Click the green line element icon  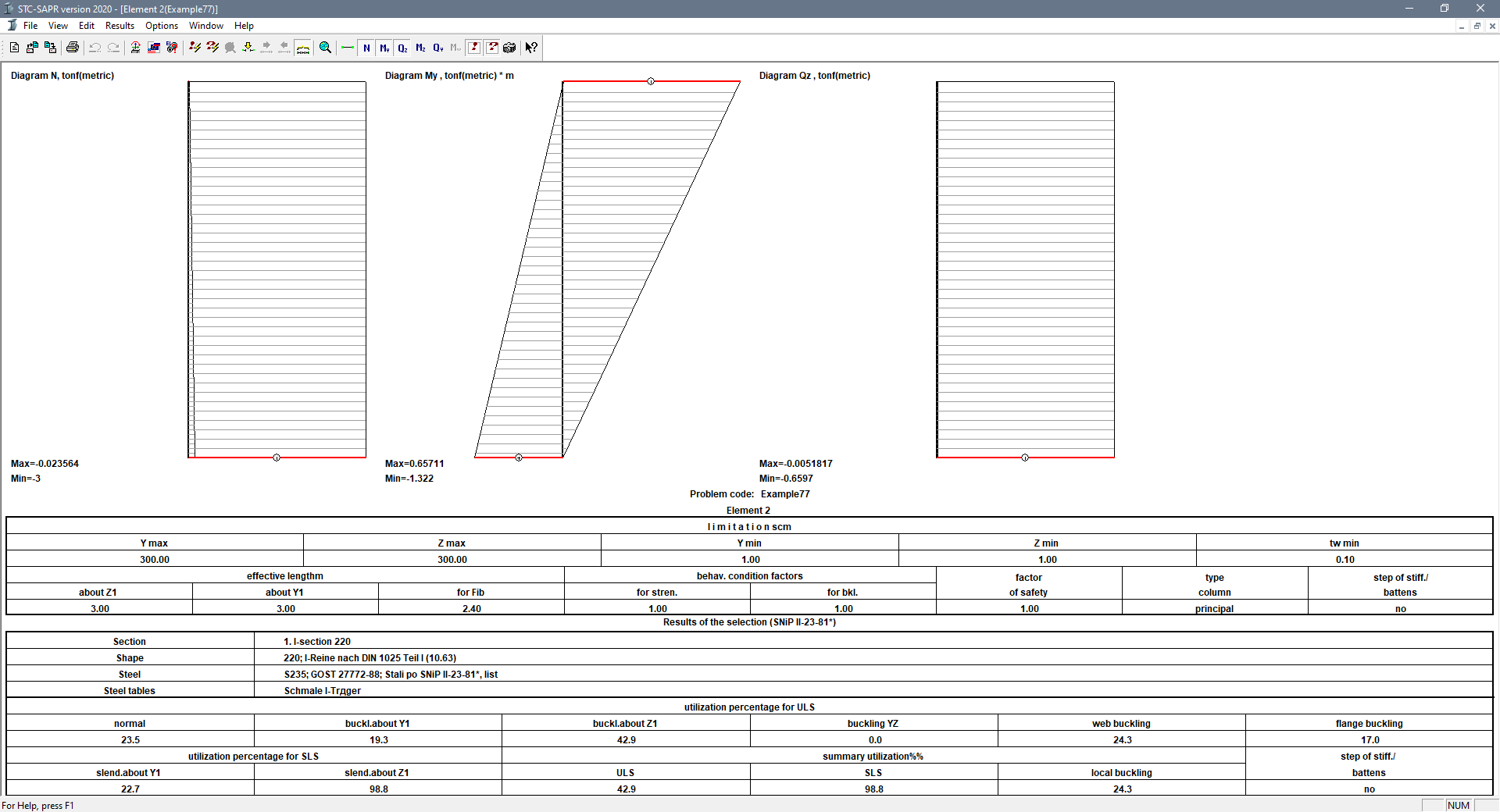coord(348,48)
